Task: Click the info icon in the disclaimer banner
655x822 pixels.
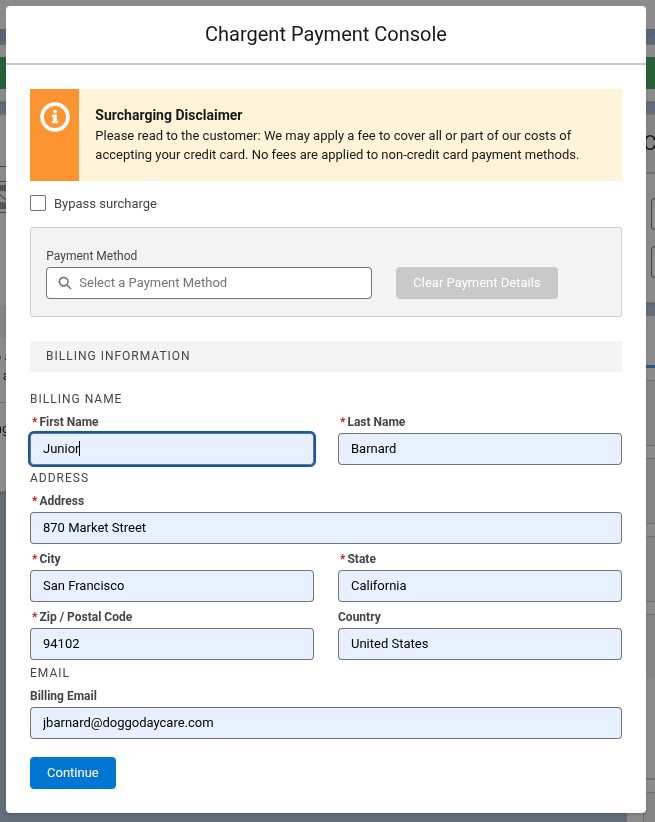Action: coord(55,116)
